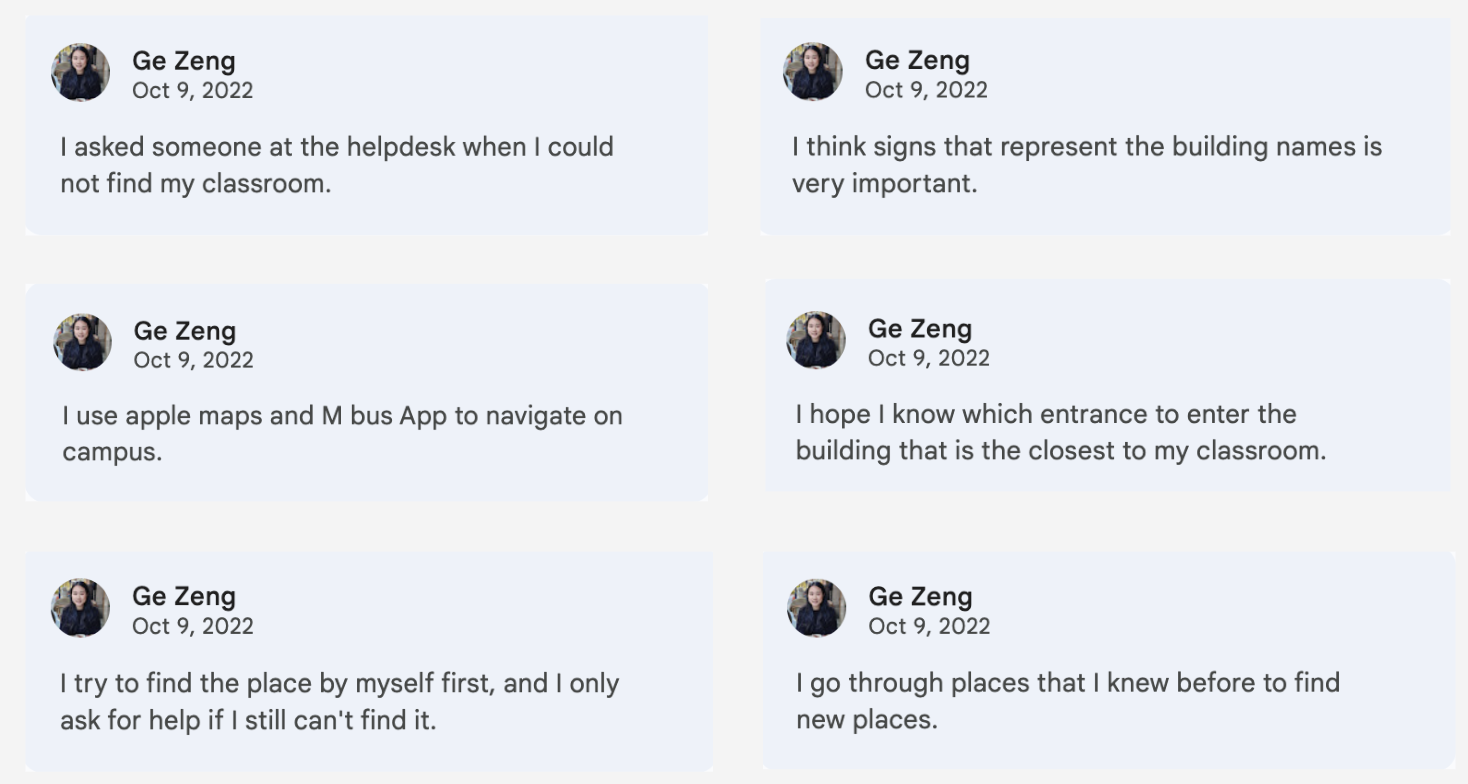The width and height of the screenshot is (1468, 784).
Task: Click Ge Zeng name on building signs note
Action: pyautogui.click(x=917, y=60)
